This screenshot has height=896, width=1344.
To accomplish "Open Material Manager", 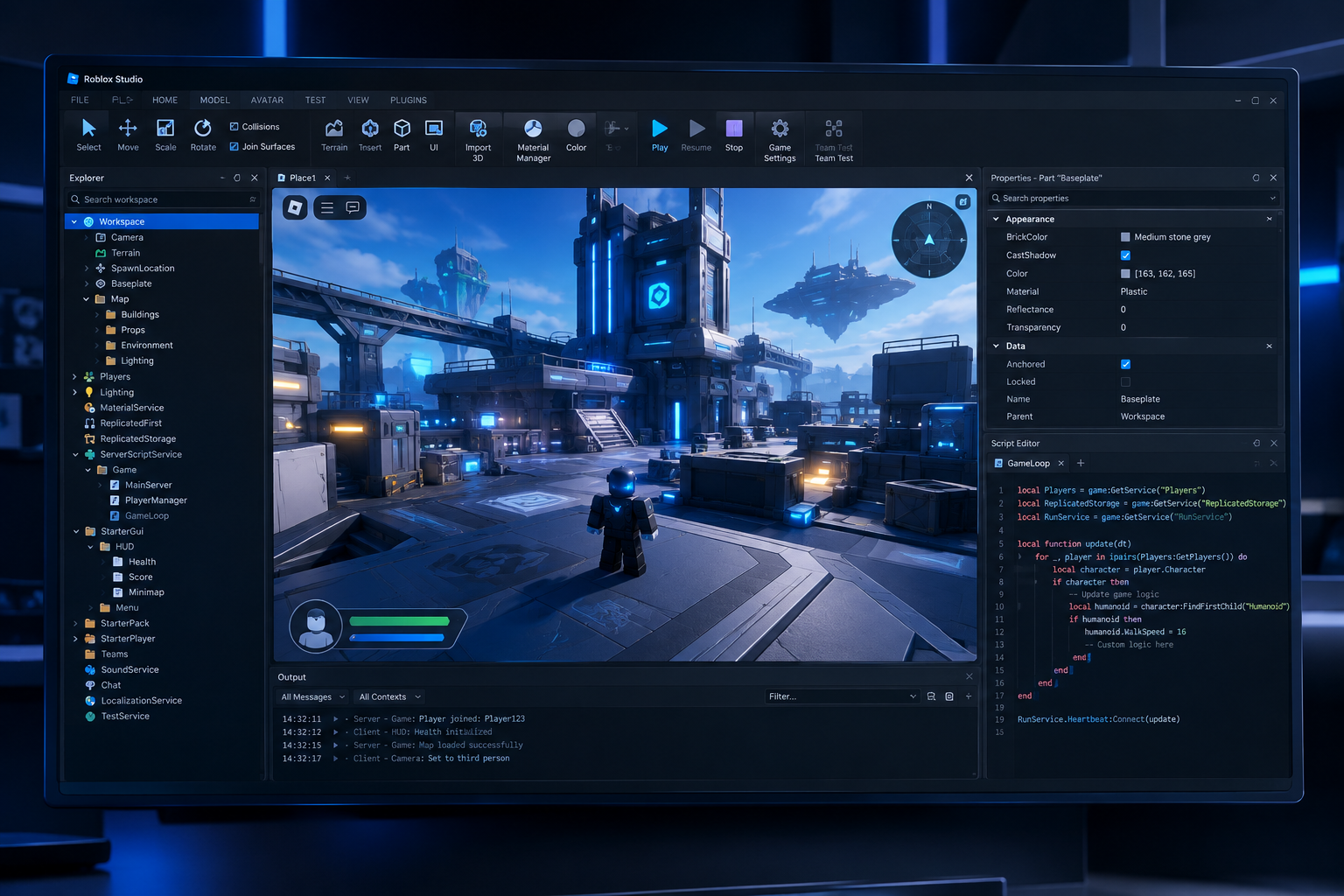I will pyautogui.click(x=533, y=140).
